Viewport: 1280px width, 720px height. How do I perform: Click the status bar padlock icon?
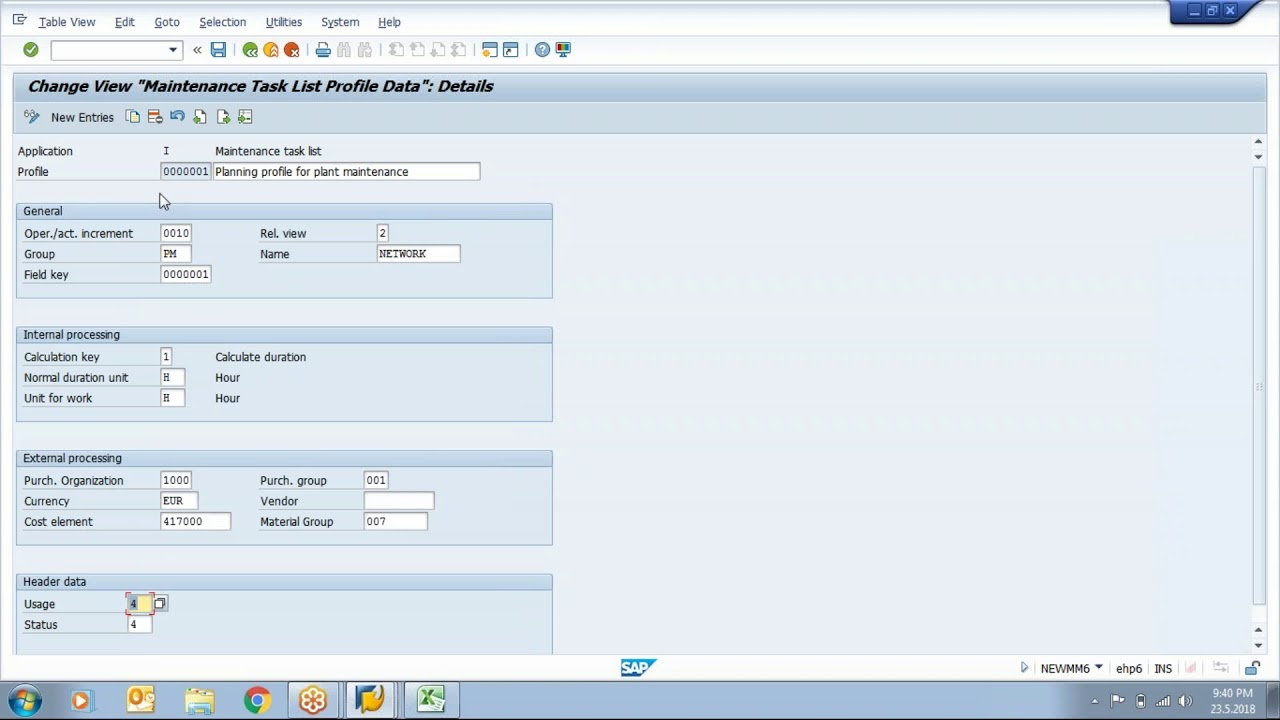tap(1252, 668)
